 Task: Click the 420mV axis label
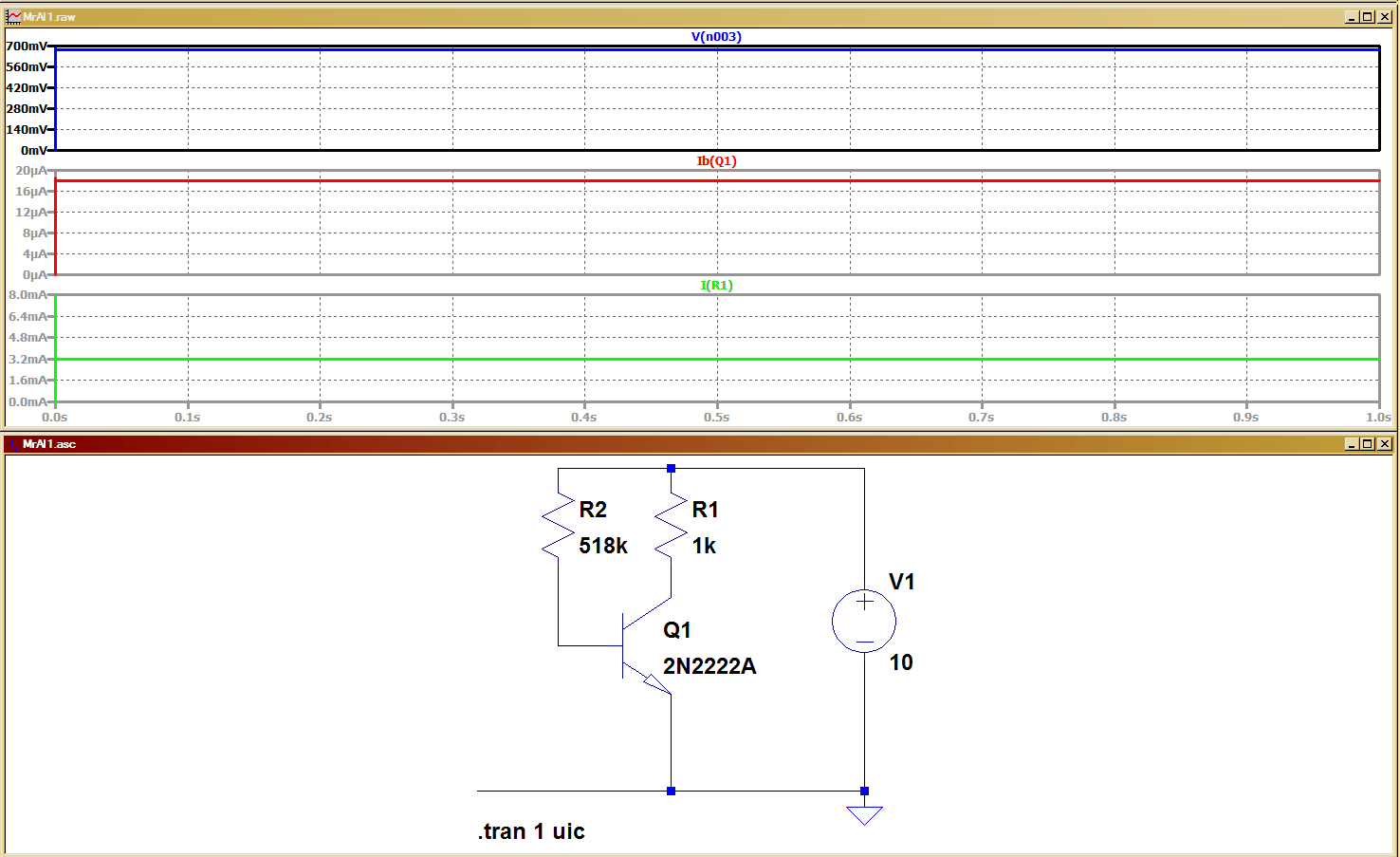tap(26, 87)
